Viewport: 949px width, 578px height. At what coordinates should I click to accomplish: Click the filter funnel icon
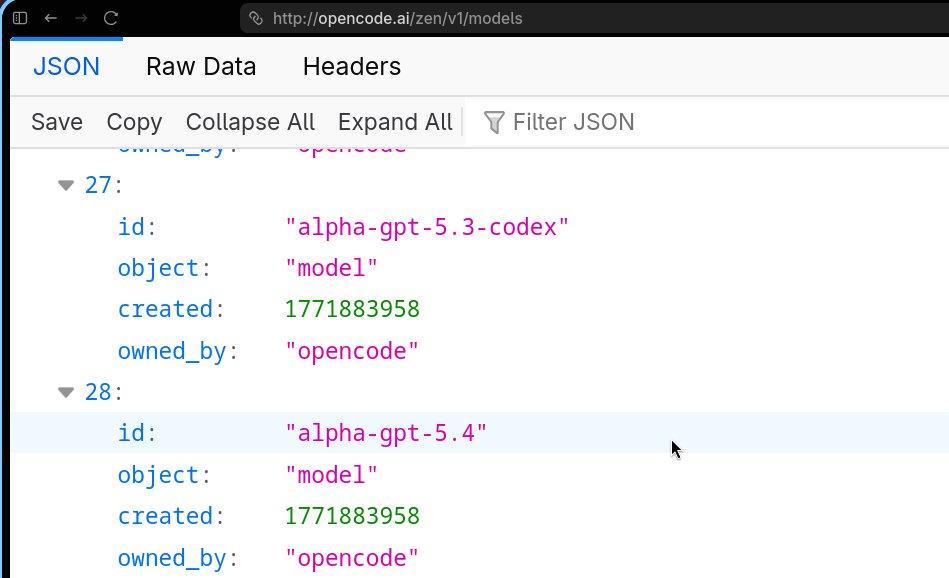(x=493, y=122)
